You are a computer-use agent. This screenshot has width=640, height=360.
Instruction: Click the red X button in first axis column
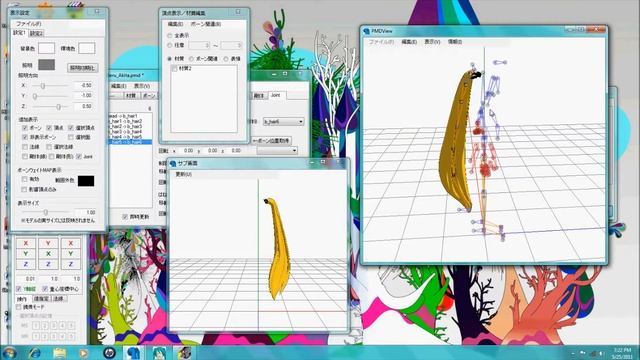click(x=26, y=243)
